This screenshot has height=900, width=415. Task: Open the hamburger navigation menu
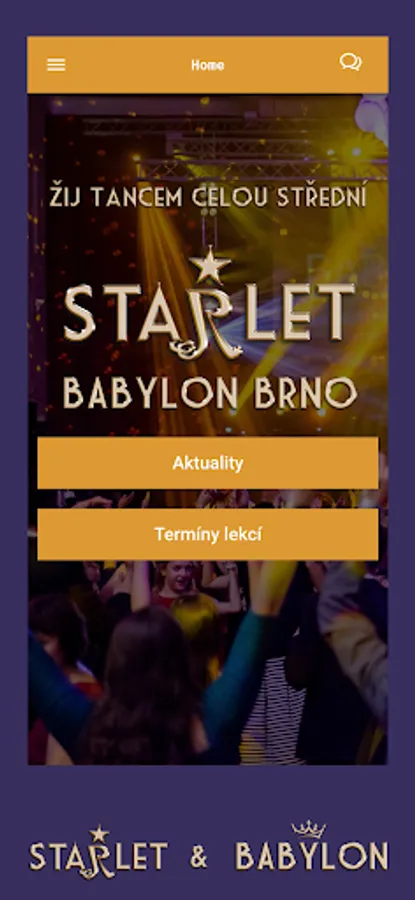tap(56, 65)
